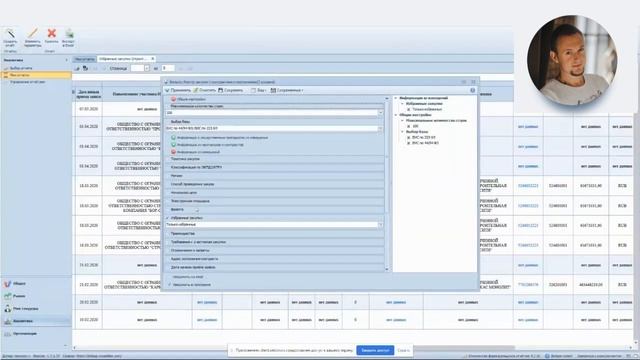Open Рынок in the bottom-left navigation
This screenshot has width=640, height=360.
coord(36,296)
